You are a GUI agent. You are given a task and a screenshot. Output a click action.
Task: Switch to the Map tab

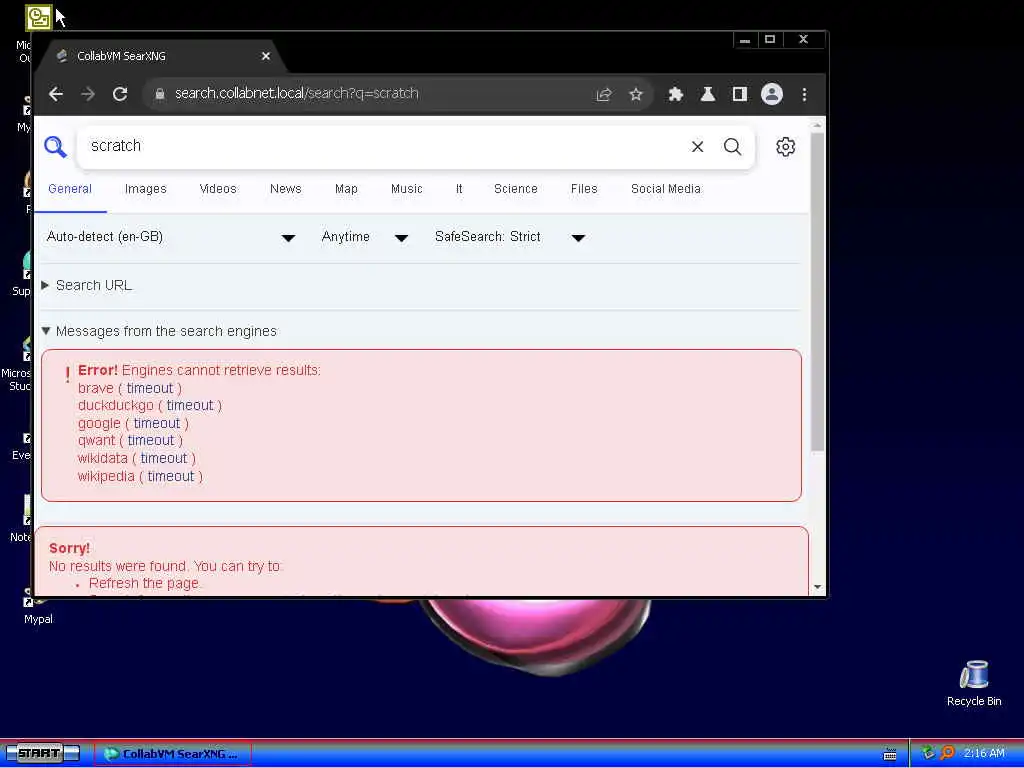(x=346, y=189)
